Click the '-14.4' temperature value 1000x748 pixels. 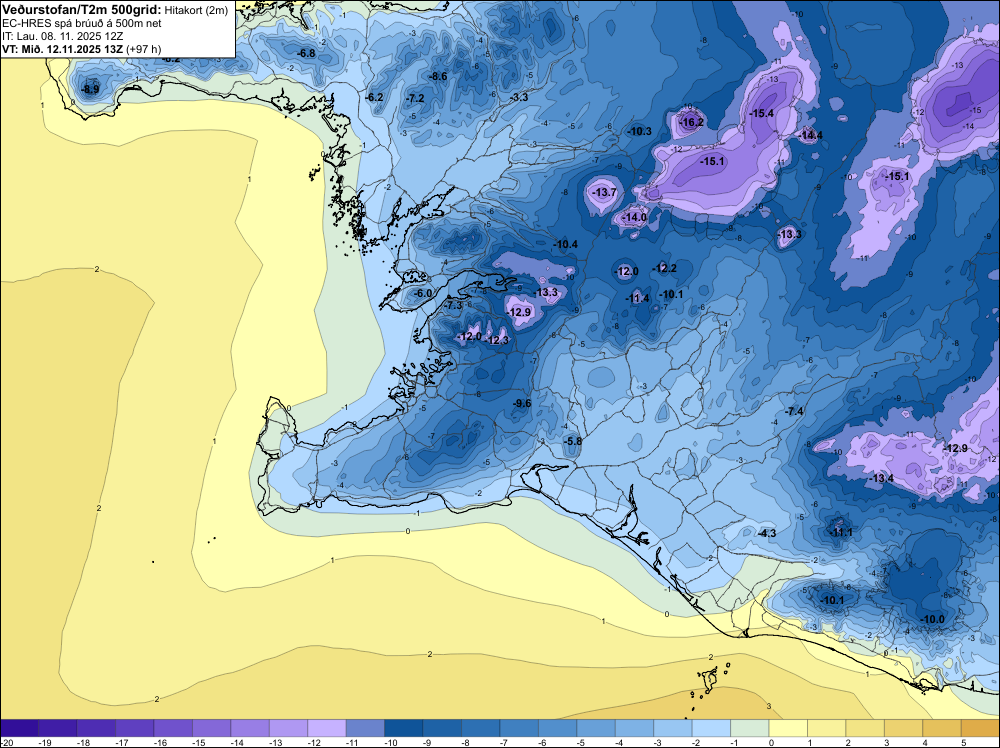click(x=811, y=135)
